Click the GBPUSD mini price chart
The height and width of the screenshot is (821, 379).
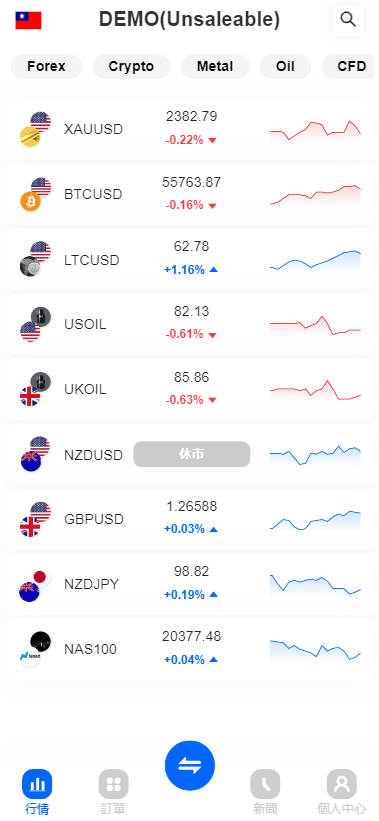click(x=316, y=520)
